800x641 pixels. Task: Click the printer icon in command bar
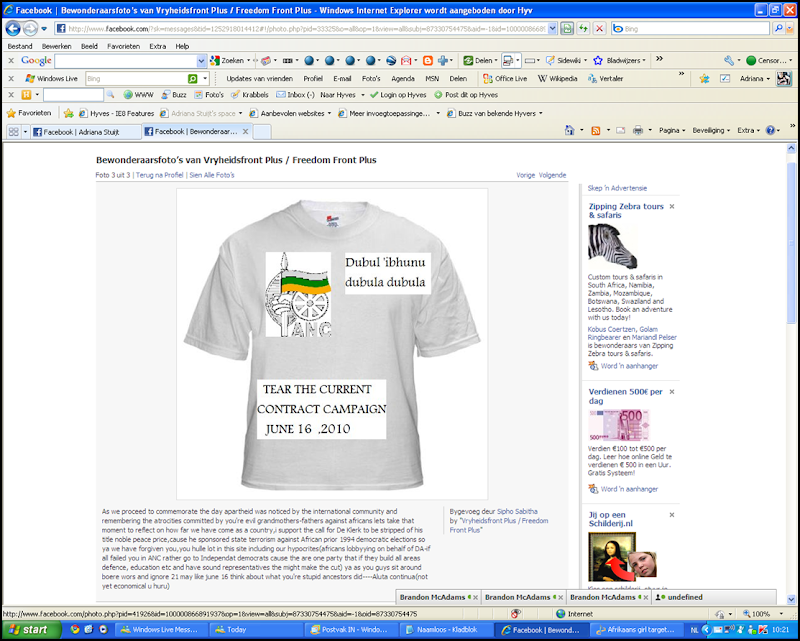638,131
